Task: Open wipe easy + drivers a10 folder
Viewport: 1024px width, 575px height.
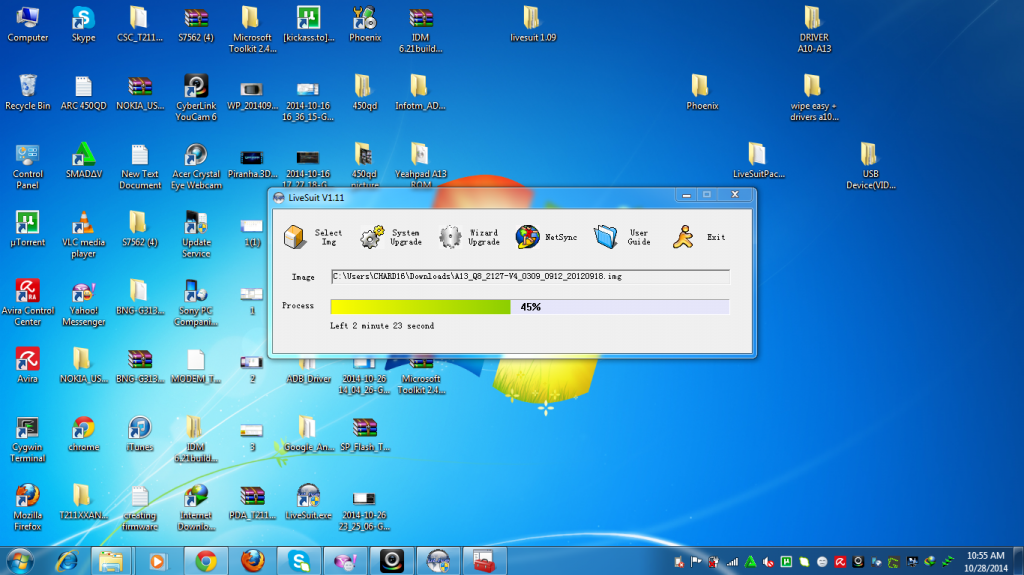Action: click(x=814, y=97)
